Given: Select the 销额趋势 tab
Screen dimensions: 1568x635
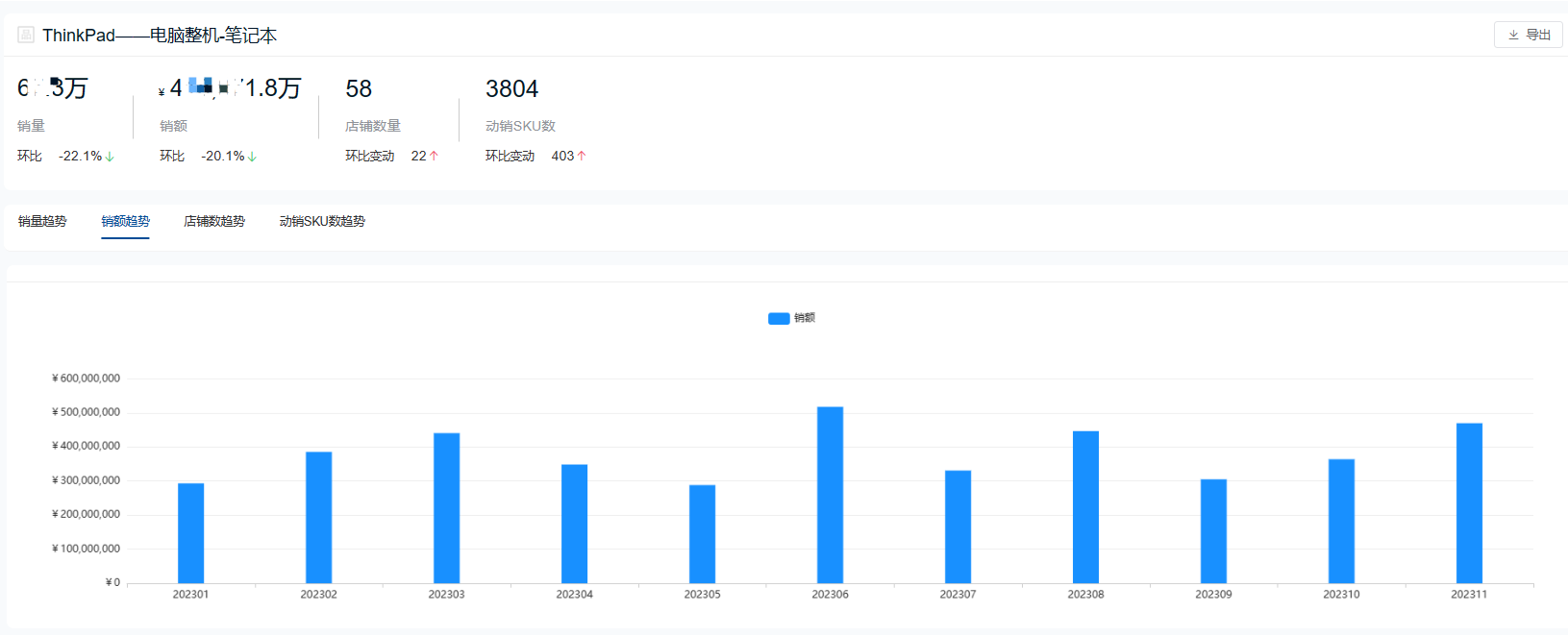Looking at the screenshot, I should (126, 221).
